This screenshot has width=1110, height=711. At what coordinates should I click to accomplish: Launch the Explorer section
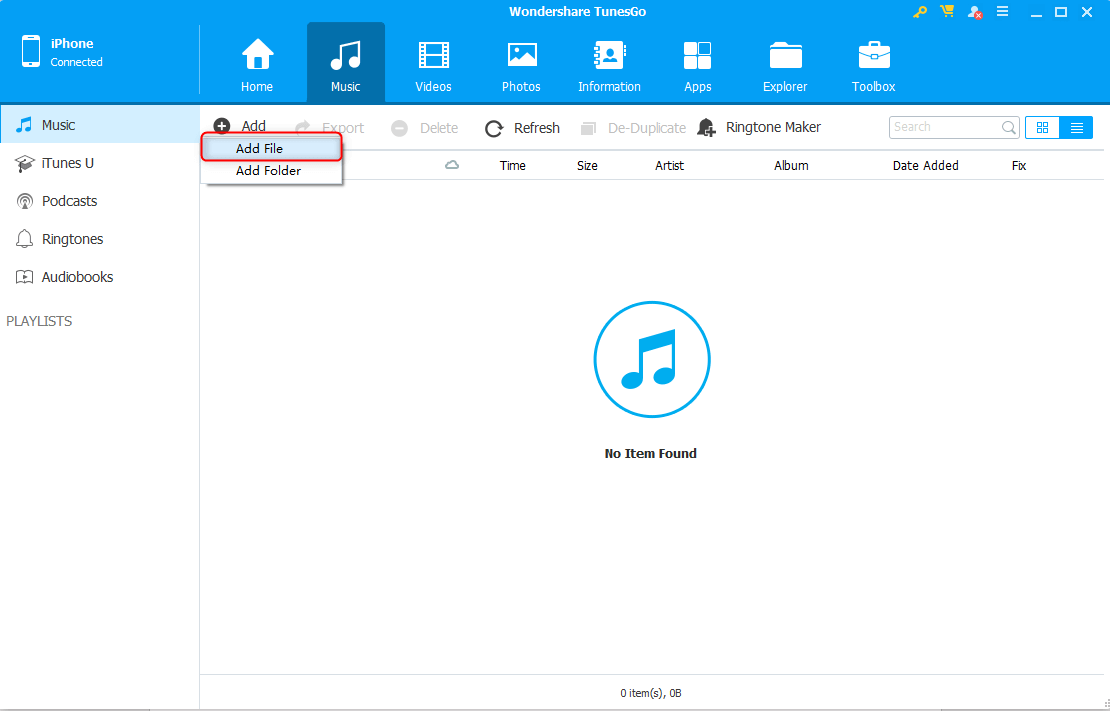[785, 66]
